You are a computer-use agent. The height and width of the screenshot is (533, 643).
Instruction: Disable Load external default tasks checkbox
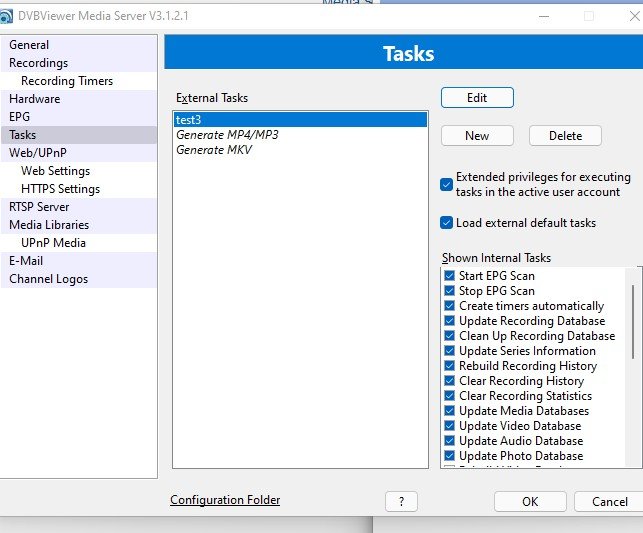(447, 223)
